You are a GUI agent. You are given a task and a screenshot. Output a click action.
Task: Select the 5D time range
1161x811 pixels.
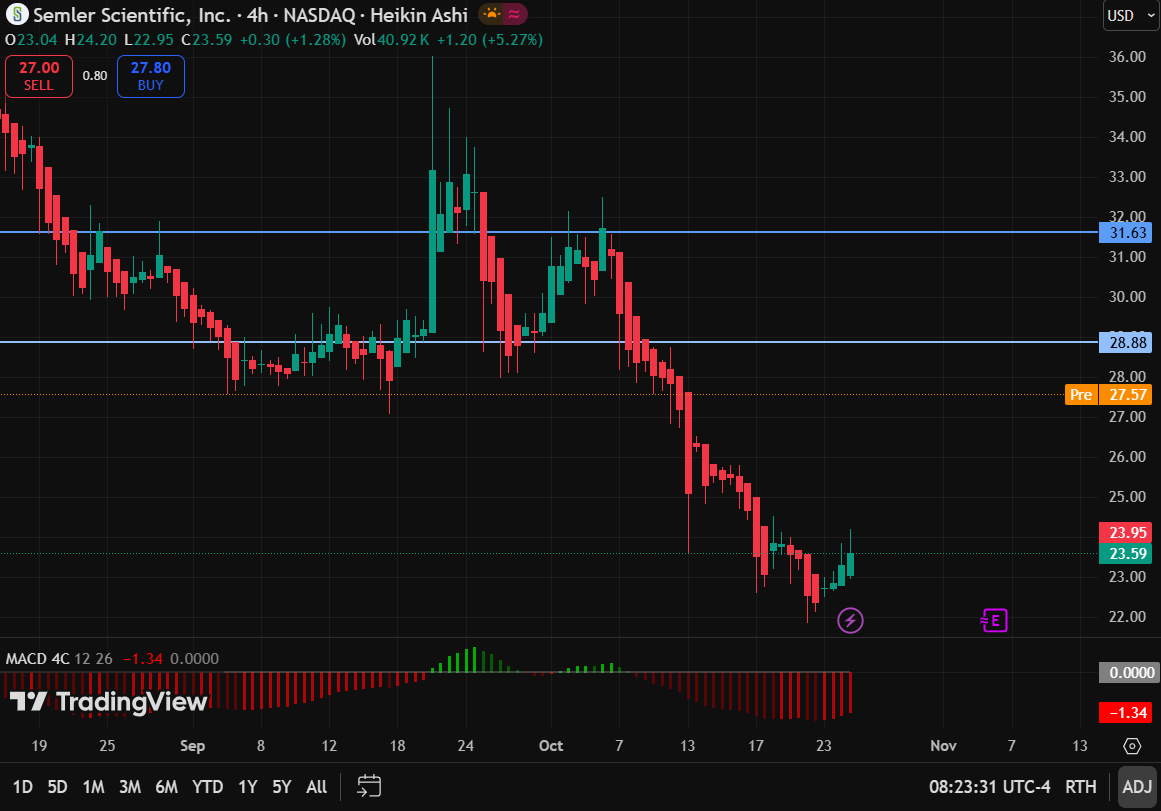[x=57, y=787]
